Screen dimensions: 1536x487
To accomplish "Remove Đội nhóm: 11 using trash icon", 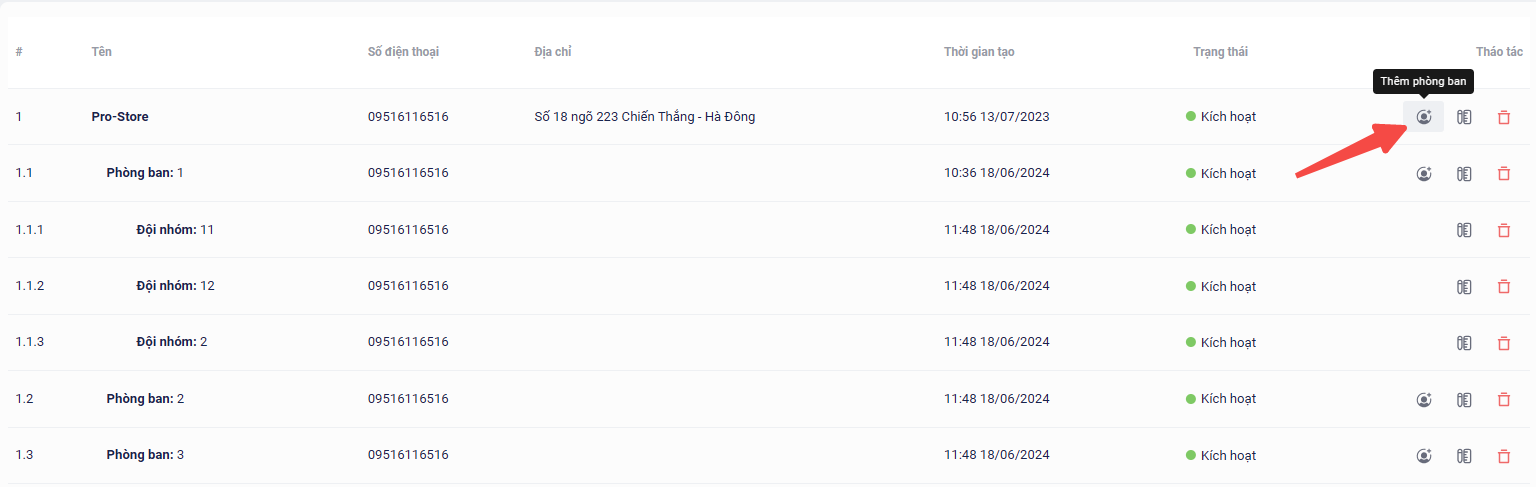I will pyautogui.click(x=1503, y=230).
